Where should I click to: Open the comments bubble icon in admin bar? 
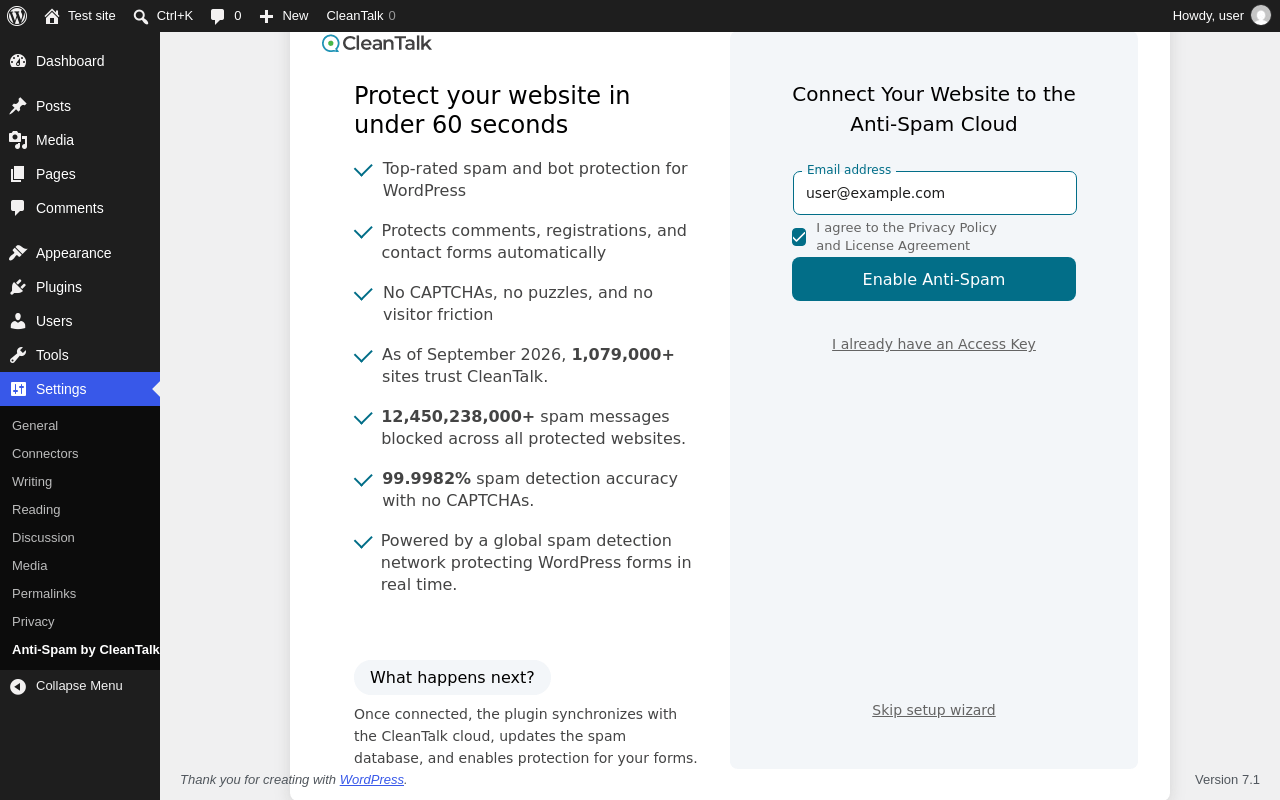218,16
